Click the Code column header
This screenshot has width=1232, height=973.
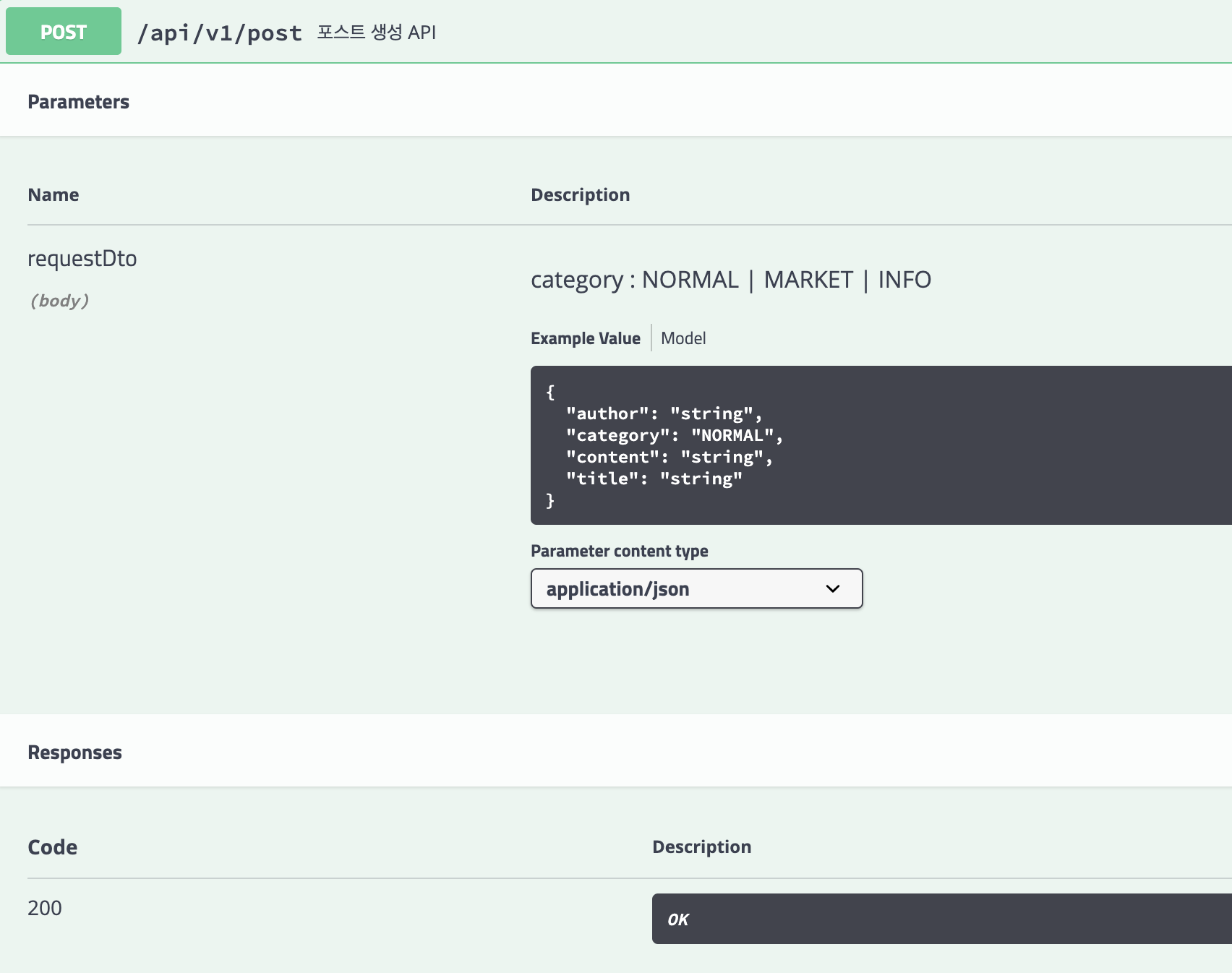52,847
